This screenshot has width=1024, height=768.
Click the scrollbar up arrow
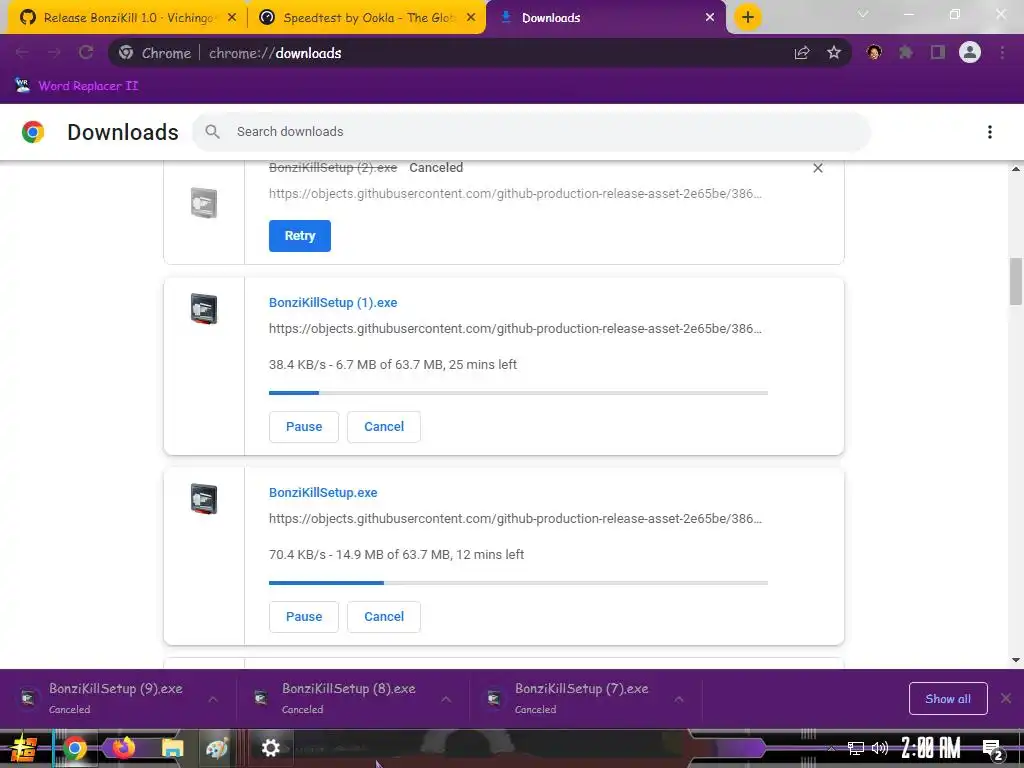pyautogui.click(x=1016, y=169)
